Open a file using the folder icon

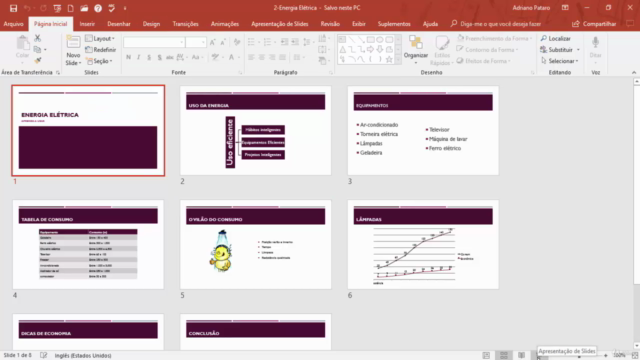tap(84, 8)
